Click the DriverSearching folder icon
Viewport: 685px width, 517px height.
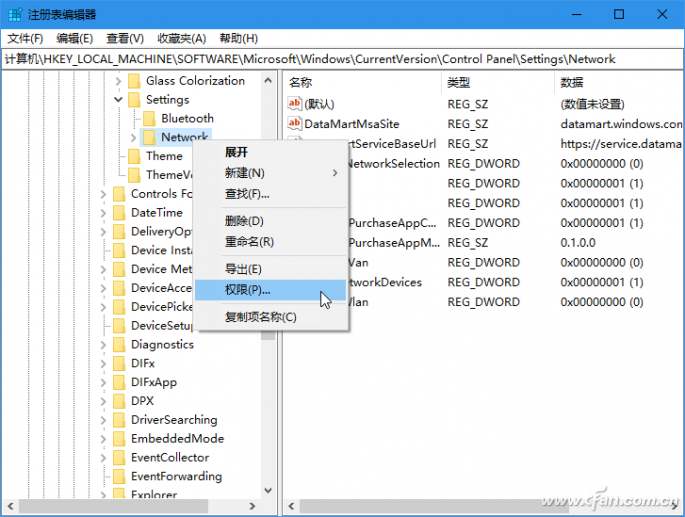click(x=119, y=420)
